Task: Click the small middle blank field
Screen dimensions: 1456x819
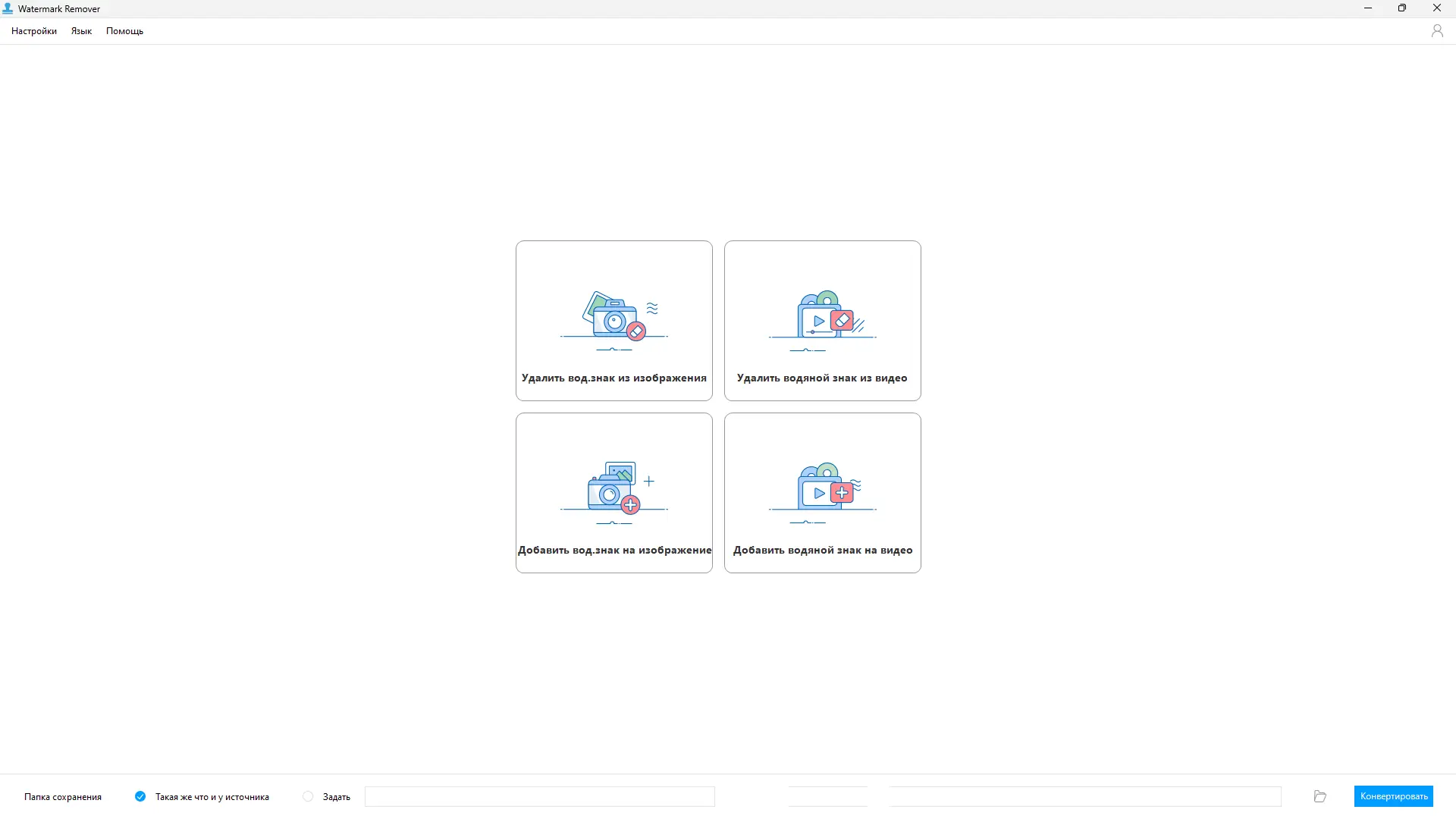Action: [827, 796]
